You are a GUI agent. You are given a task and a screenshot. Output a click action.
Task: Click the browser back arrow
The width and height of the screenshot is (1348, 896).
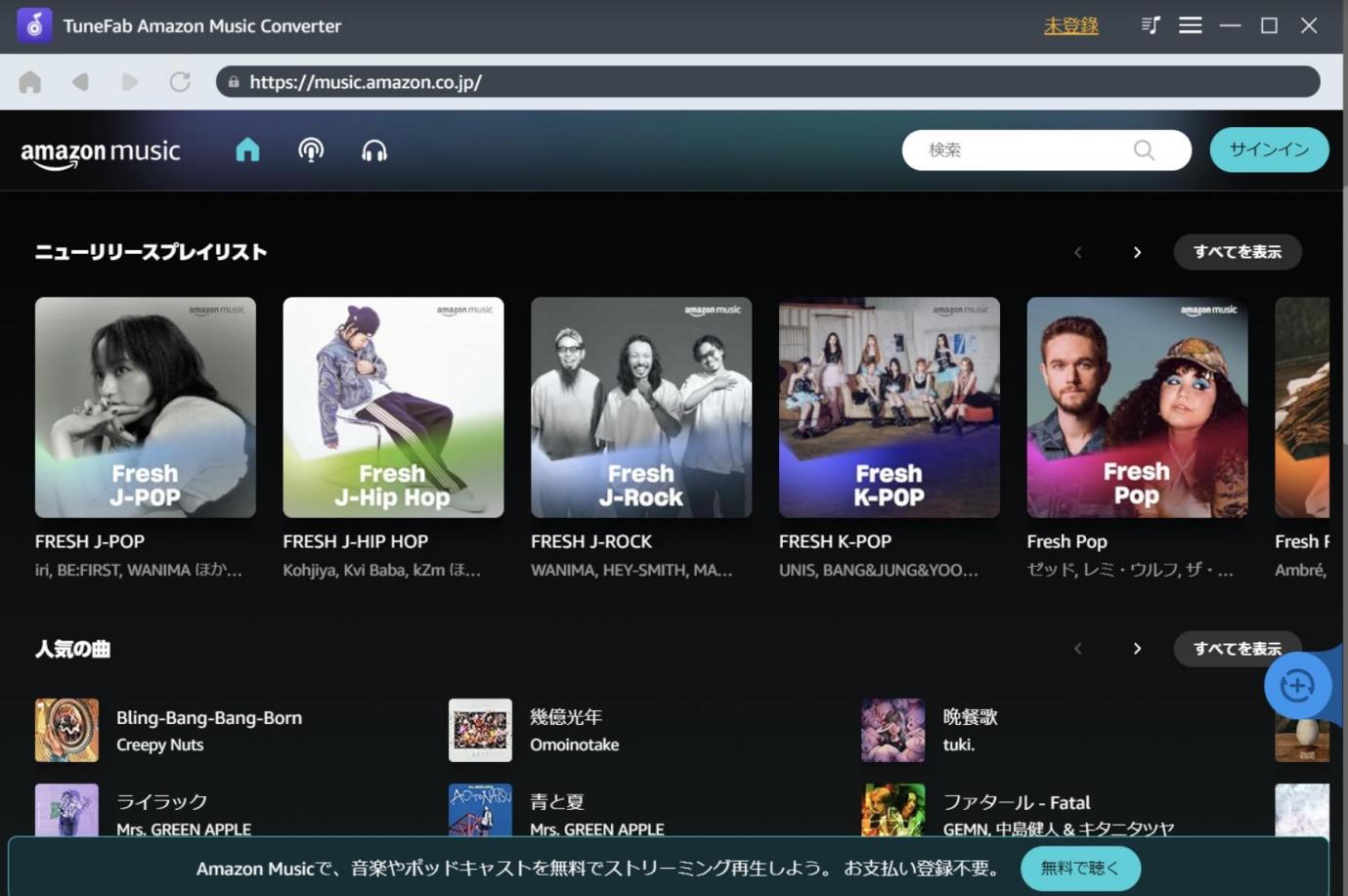[80, 82]
